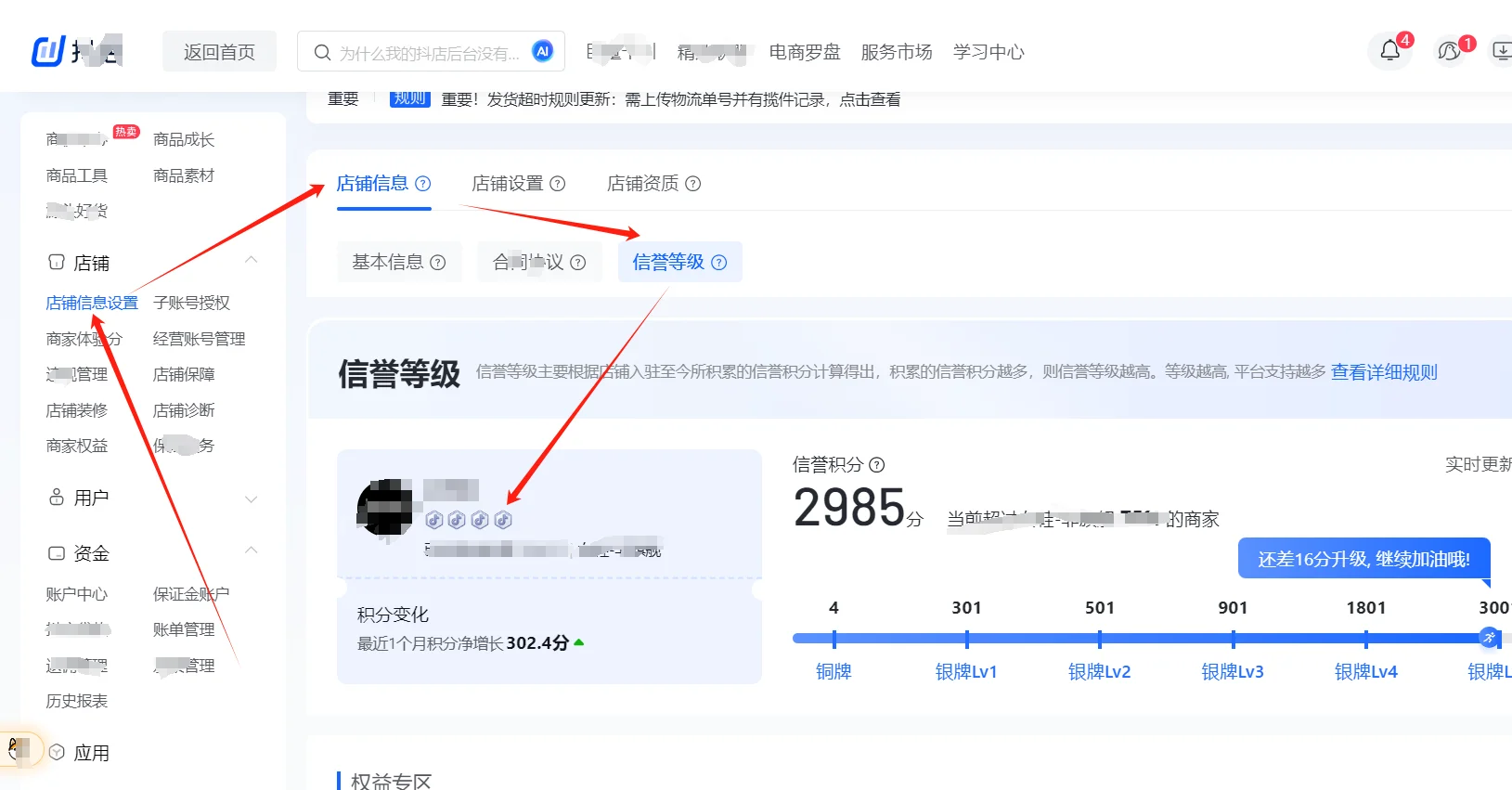Click the search magnifier icon
The image size is (1512, 790).
point(322,52)
